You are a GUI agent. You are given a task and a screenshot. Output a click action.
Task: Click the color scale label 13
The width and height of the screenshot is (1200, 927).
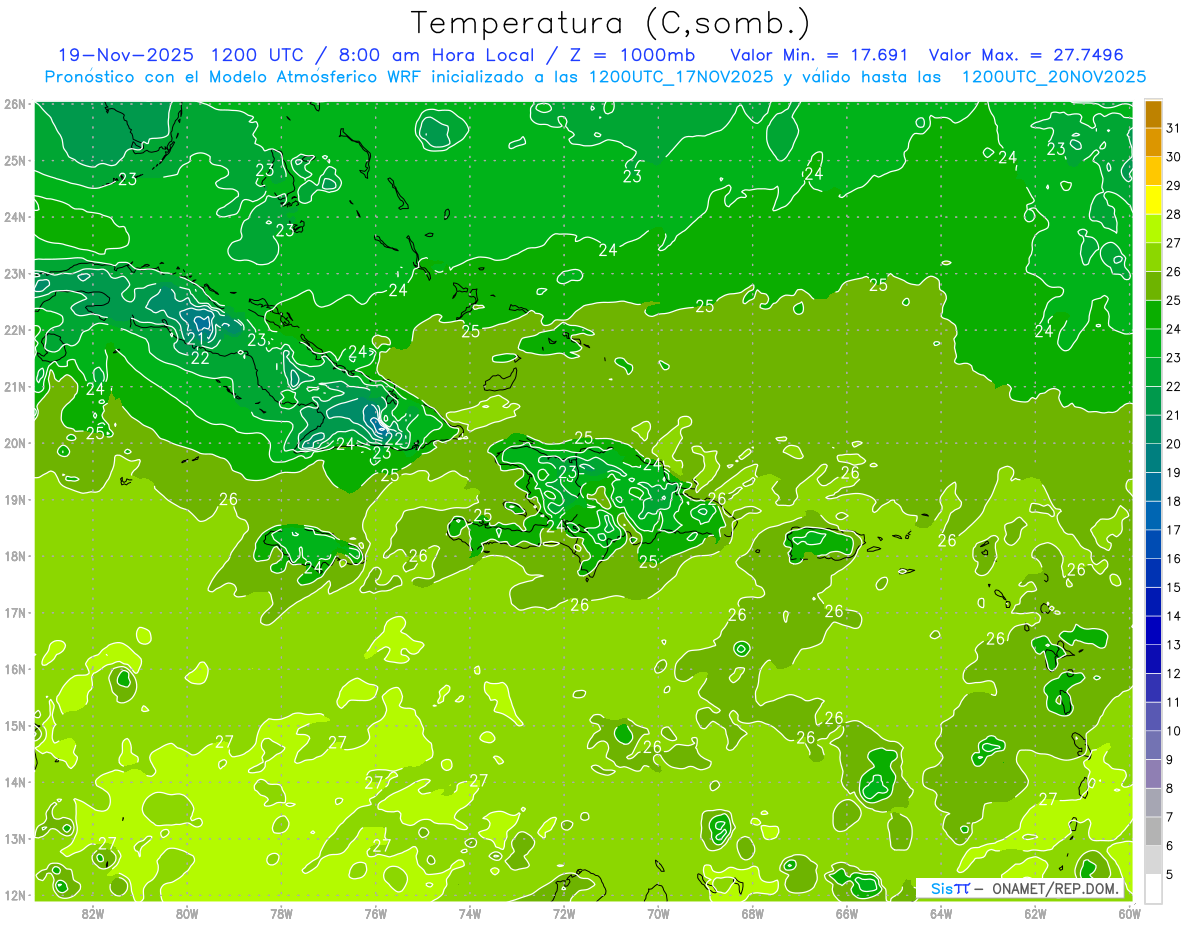pyautogui.click(x=1173, y=645)
